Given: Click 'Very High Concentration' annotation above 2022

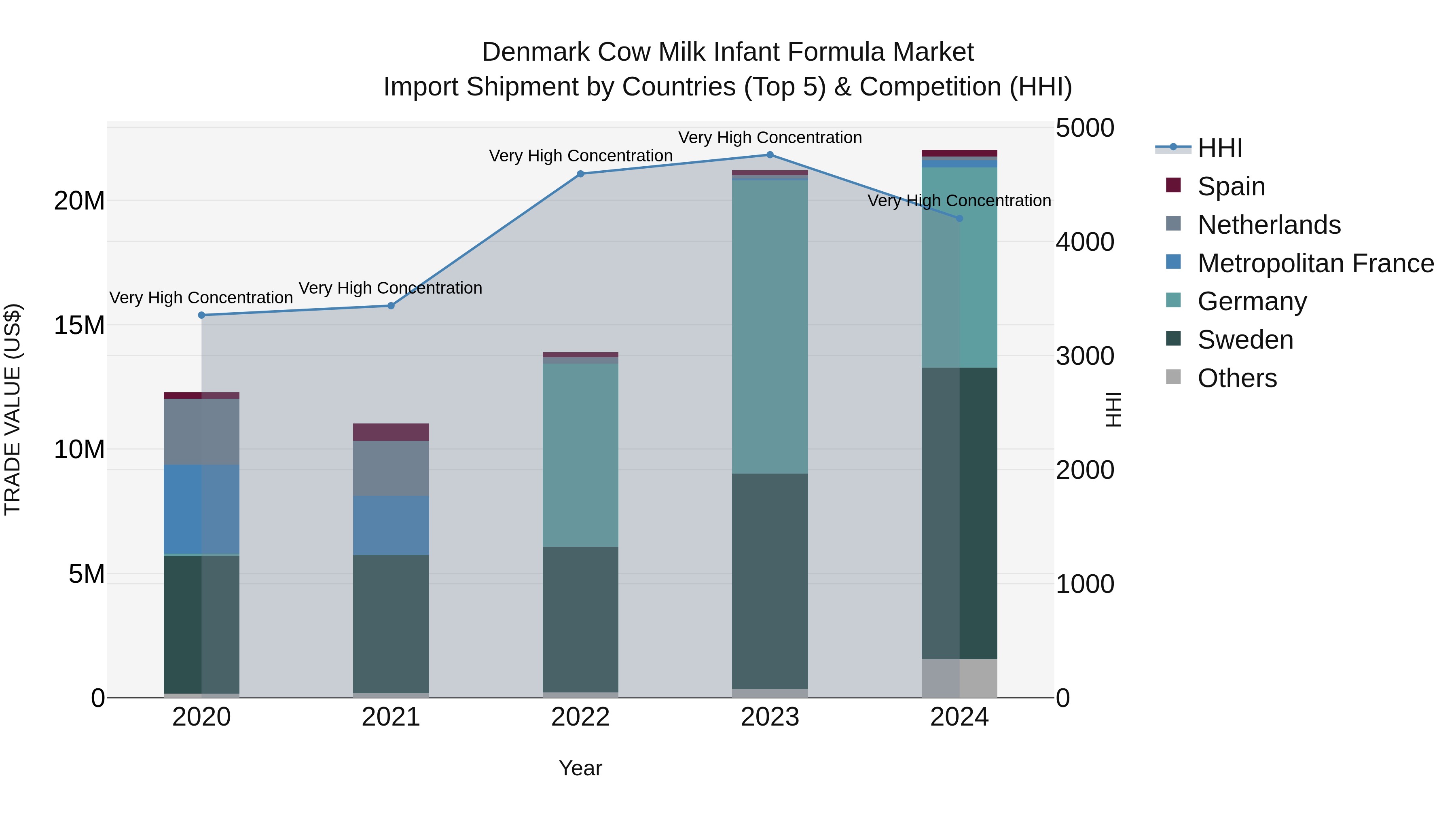Looking at the screenshot, I should tap(580, 155).
